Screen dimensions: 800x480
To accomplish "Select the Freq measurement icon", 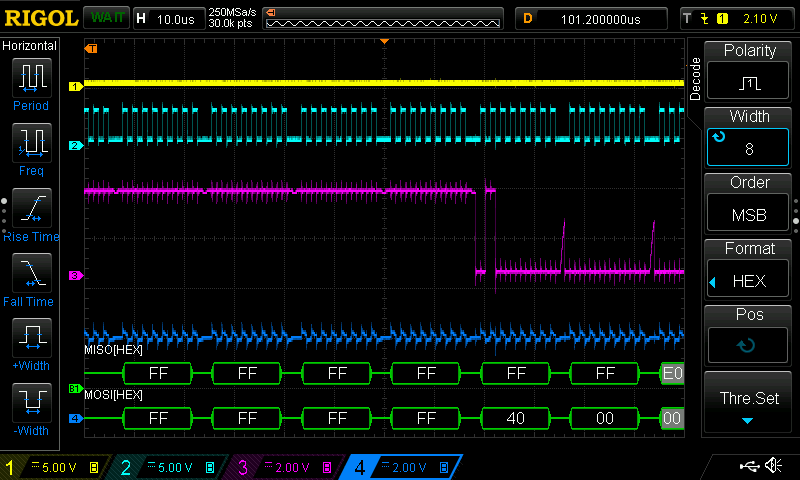I will coord(30,143).
